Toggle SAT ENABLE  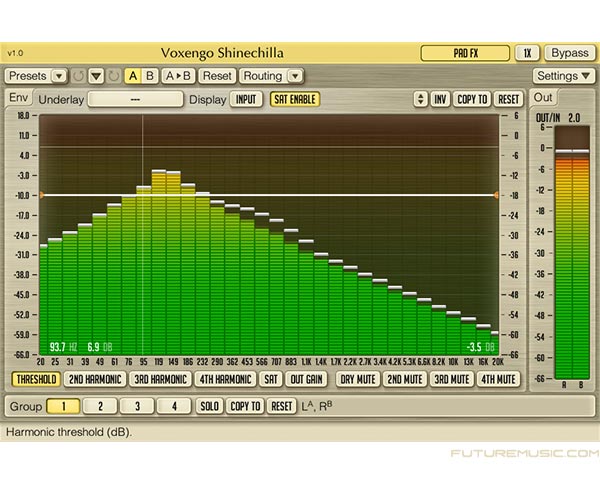295,100
